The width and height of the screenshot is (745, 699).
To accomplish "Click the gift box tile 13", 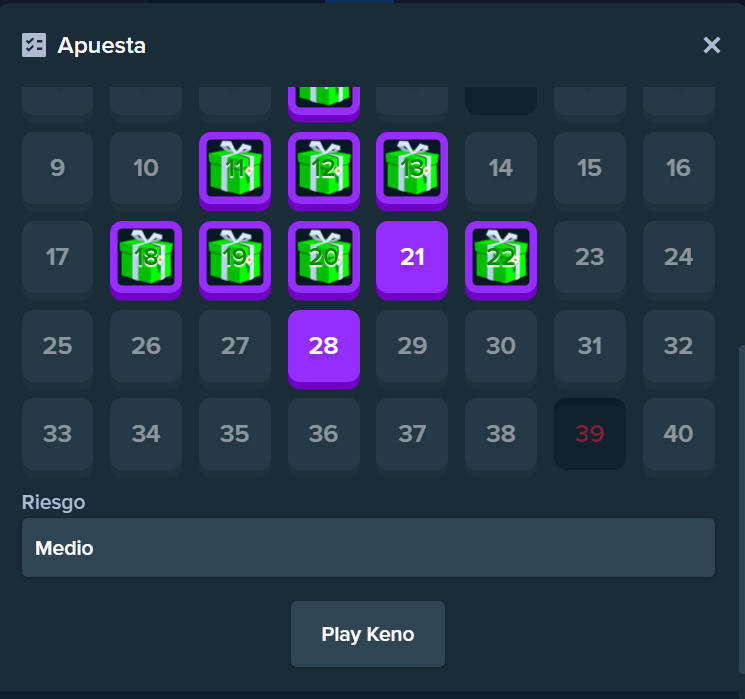I will [412, 169].
